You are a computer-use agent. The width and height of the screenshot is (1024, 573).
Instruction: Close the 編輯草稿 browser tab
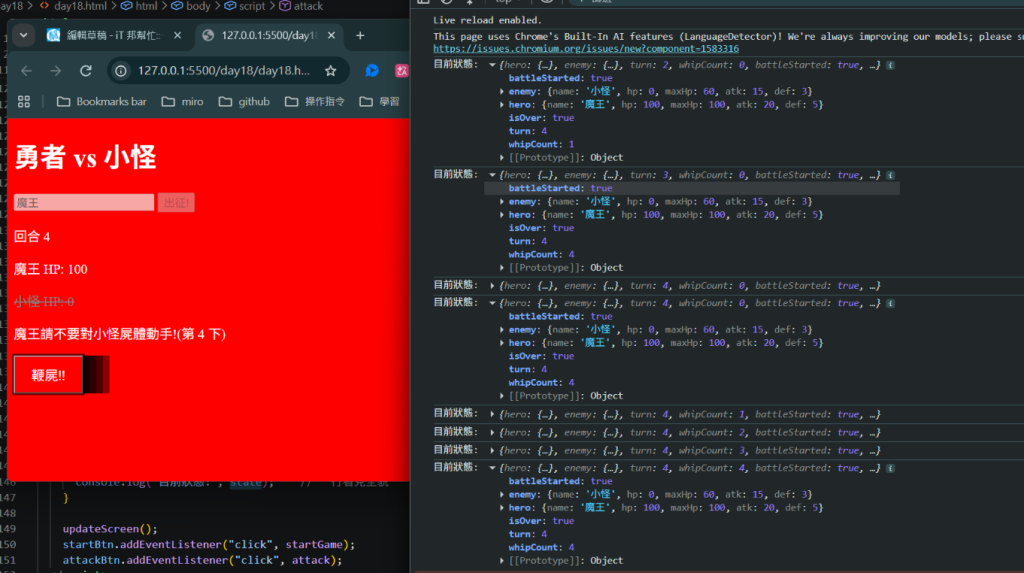pyautogui.click(x=178, y=35)
